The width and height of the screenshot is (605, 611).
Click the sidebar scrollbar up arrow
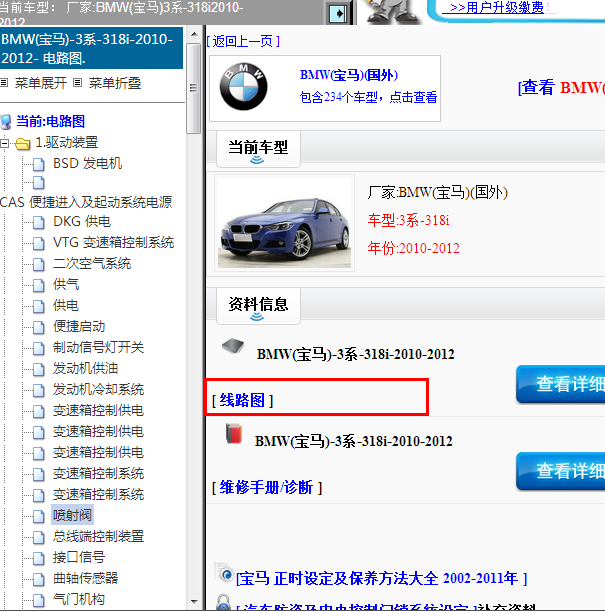(194, 34)
